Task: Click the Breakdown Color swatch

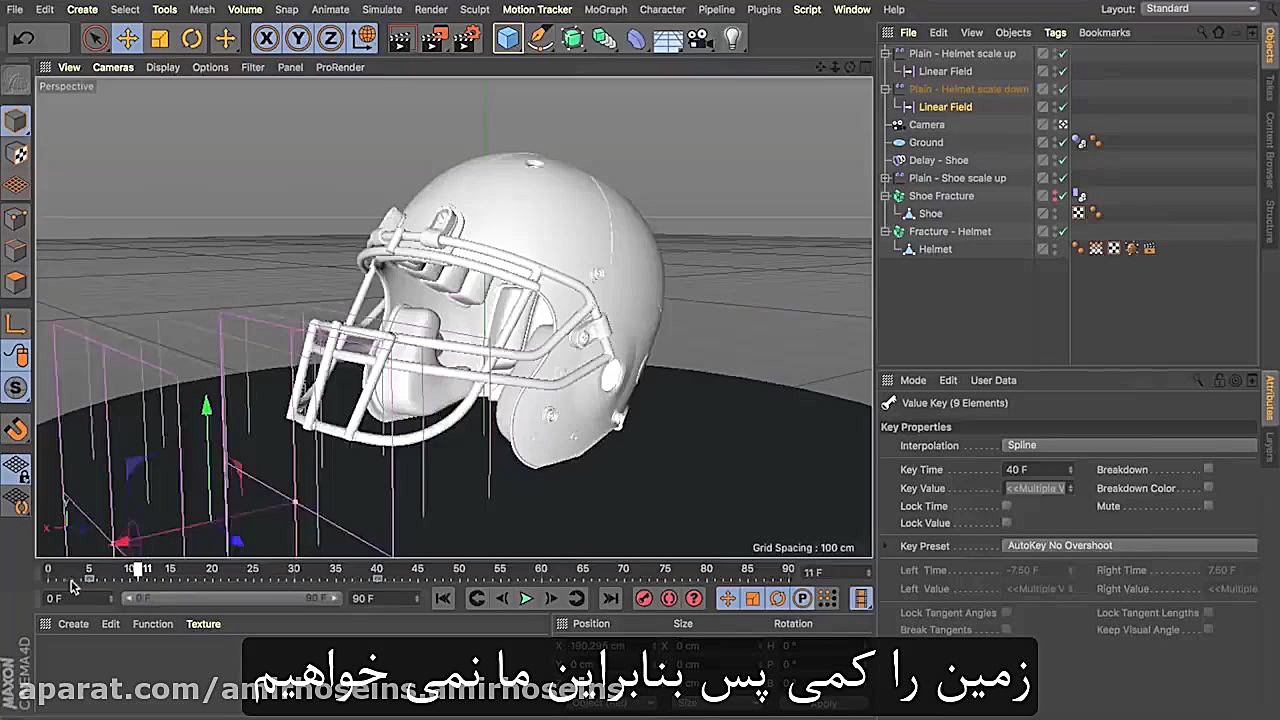Action: (x=1207, y=488)
